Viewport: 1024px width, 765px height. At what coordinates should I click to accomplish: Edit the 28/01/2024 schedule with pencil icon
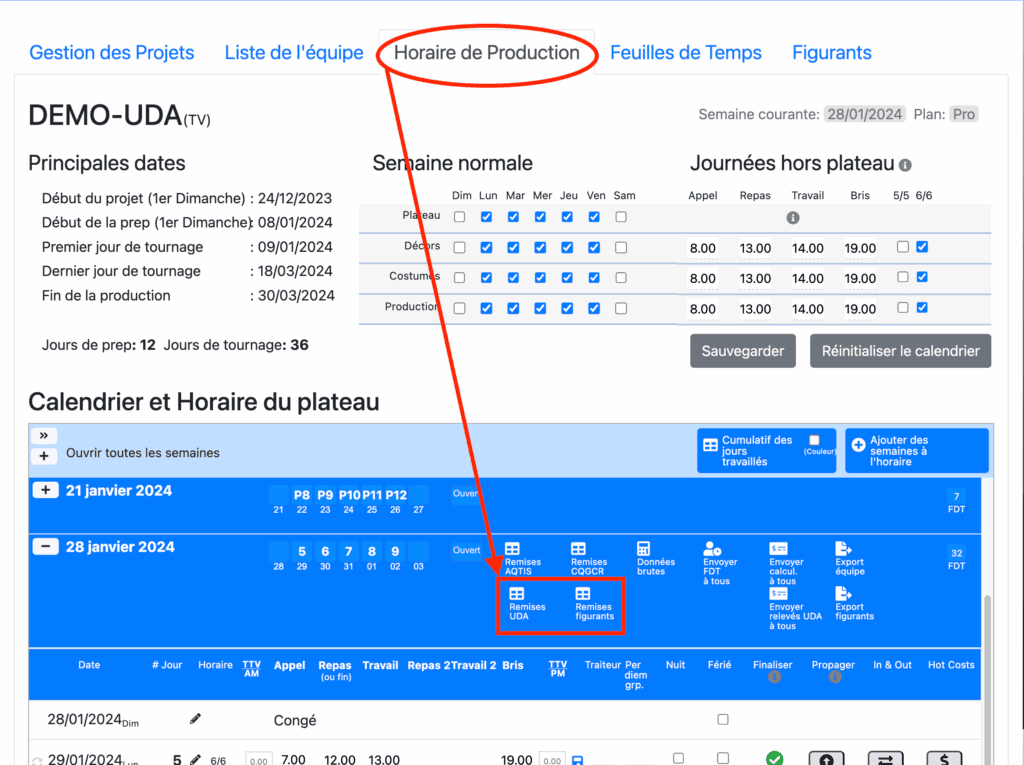point(195,719)
